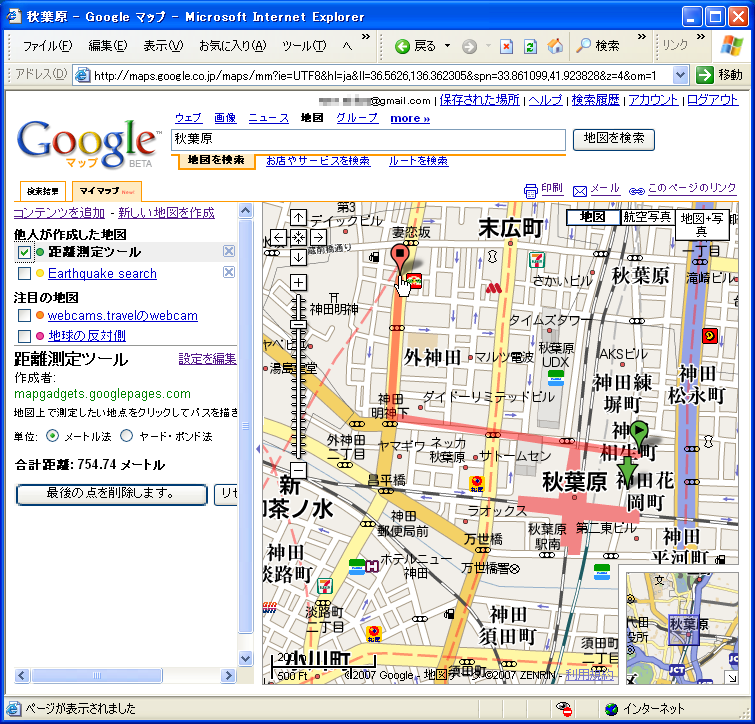The width and height of the screenshot is (755, 724).
Task: Open the ルートを検索 link
Action: click(418, 161)
